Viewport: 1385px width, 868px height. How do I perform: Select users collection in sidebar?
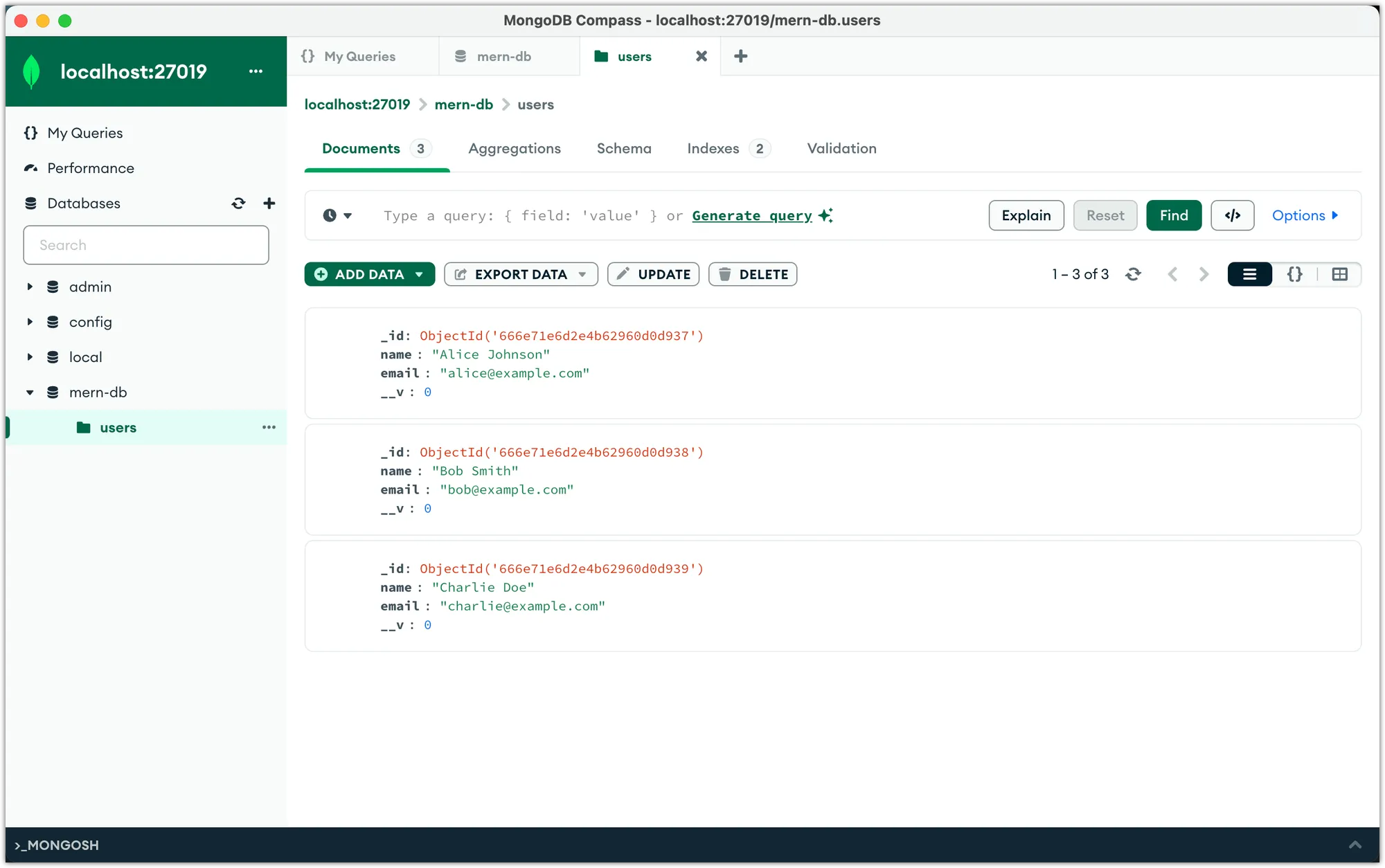(x=146, y=427)
